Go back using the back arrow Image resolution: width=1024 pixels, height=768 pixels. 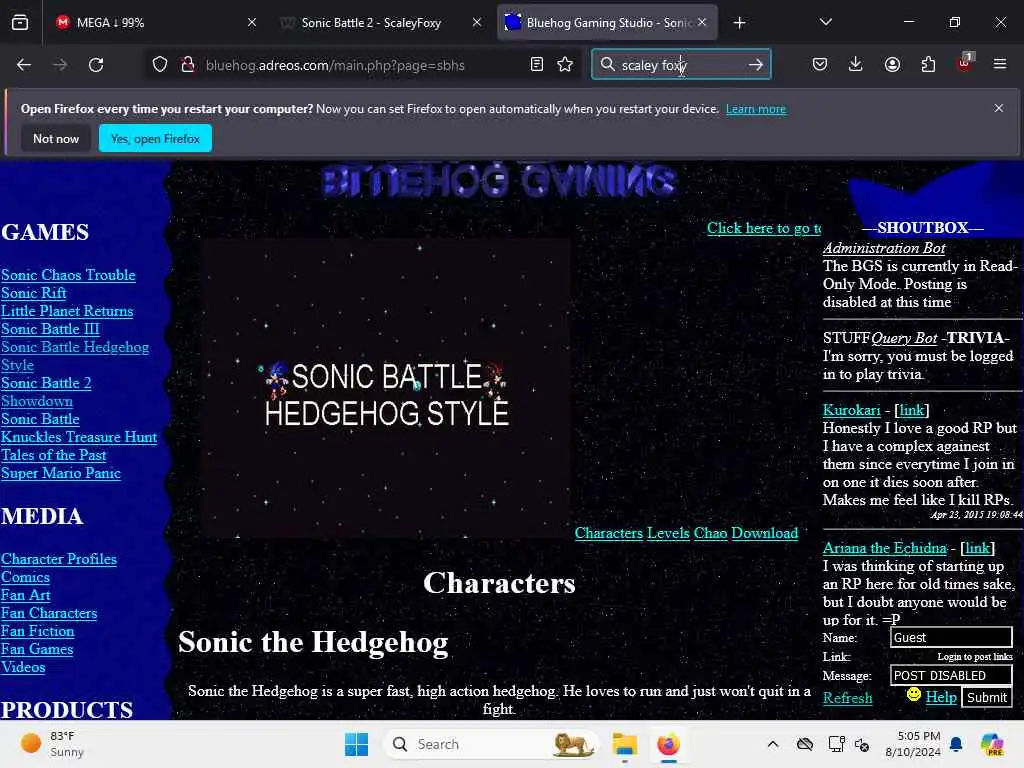click(24, 65)
